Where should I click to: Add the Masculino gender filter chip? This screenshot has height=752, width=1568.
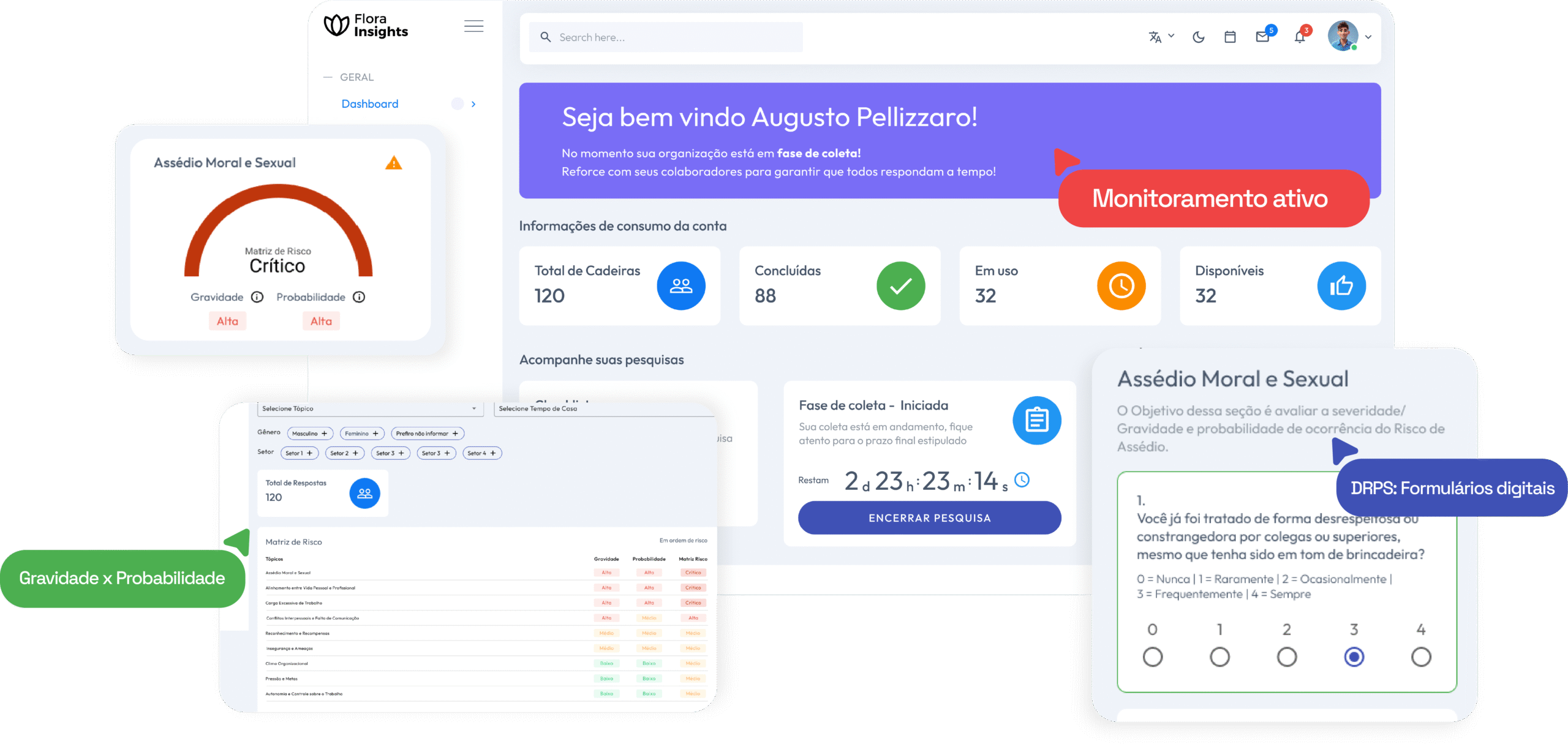click(x=309, y=434)
